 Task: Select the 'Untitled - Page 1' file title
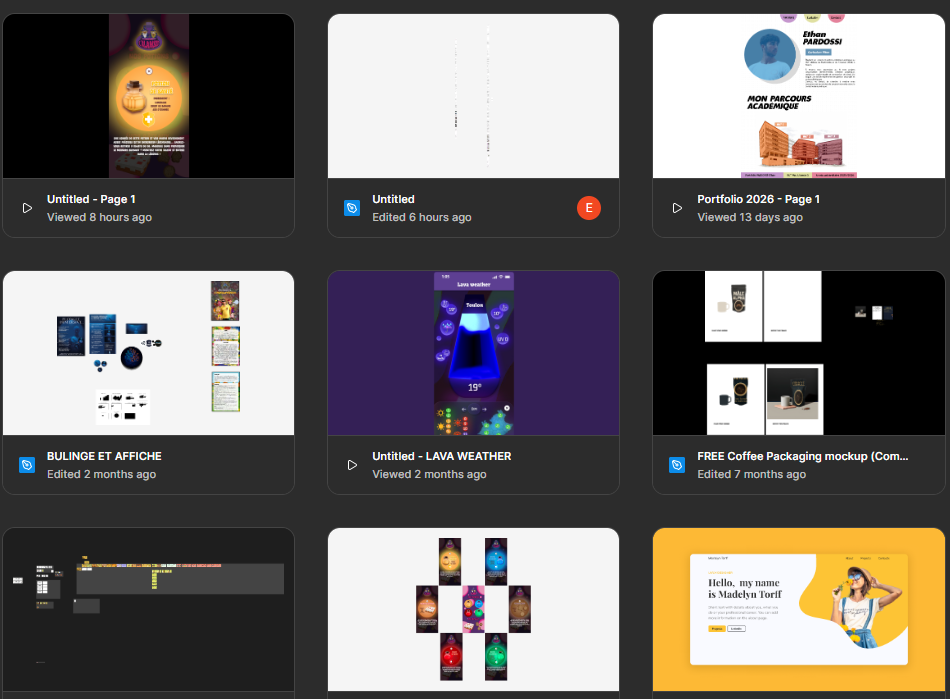[x=91, y=199]
